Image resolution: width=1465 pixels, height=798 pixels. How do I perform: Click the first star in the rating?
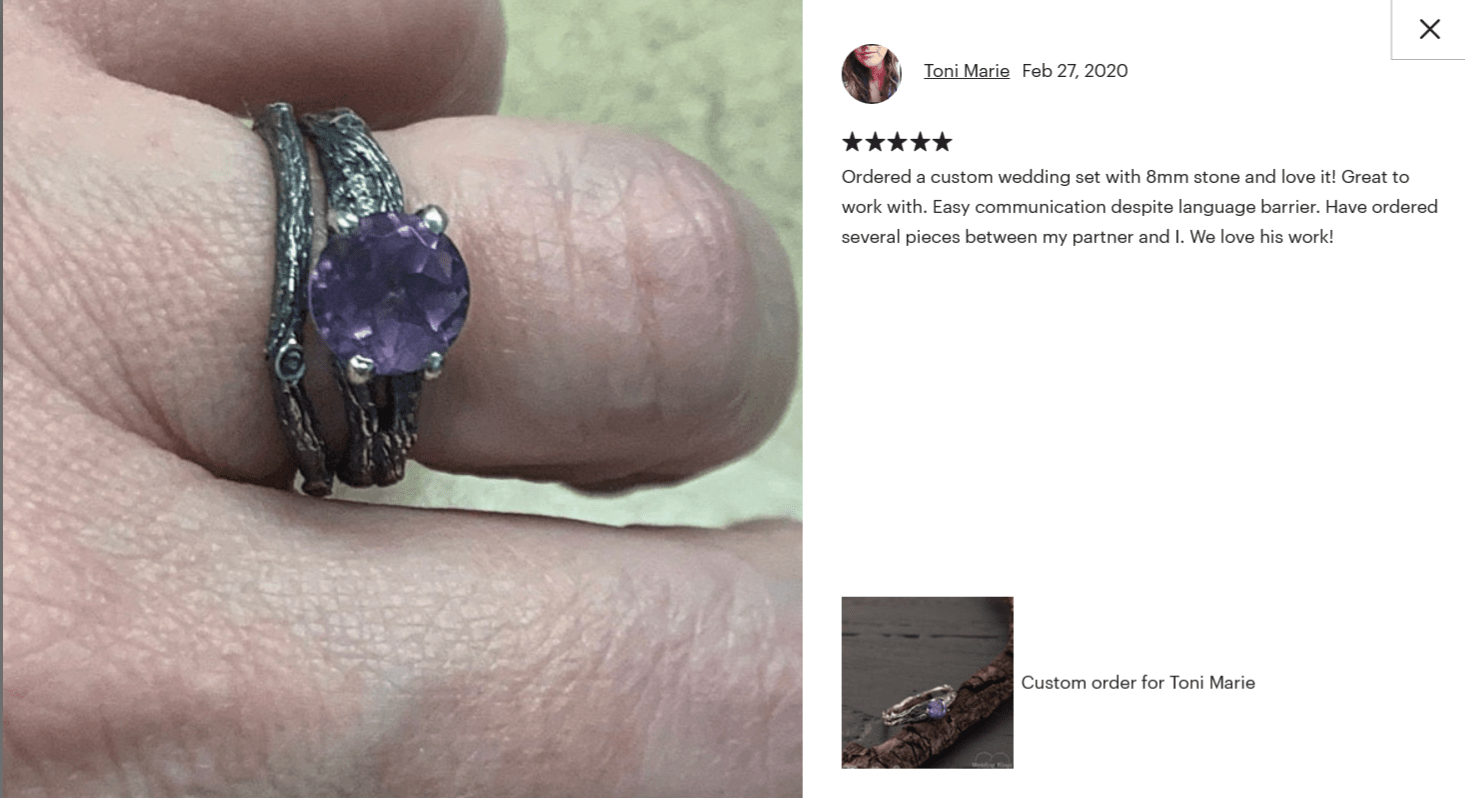pos(852,142)
